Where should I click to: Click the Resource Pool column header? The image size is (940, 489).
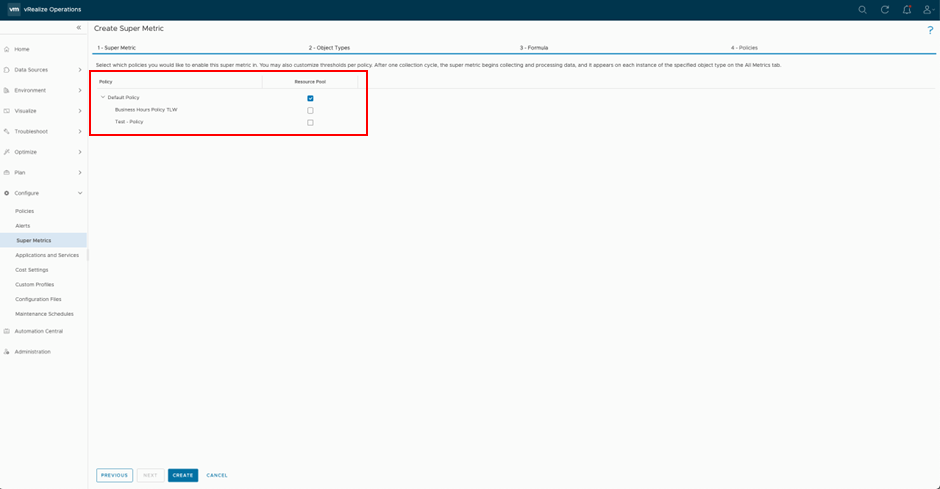coord(310,82)
